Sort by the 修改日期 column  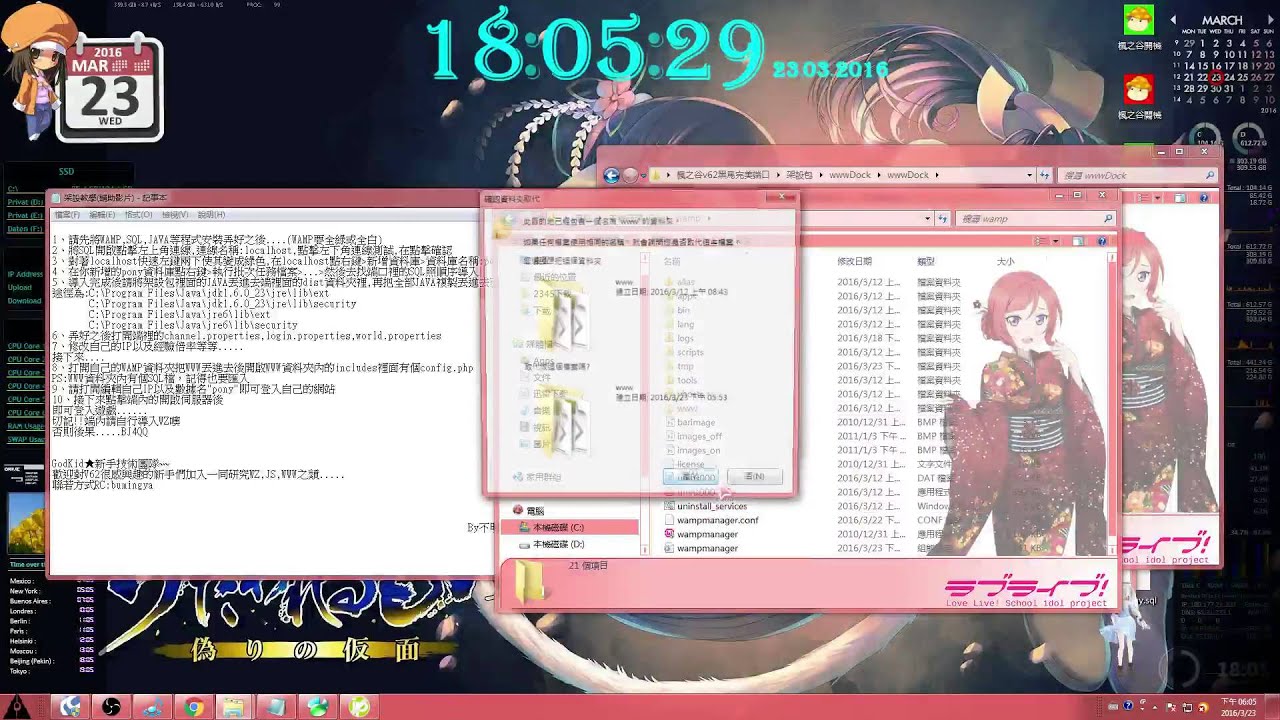(854, 261)
